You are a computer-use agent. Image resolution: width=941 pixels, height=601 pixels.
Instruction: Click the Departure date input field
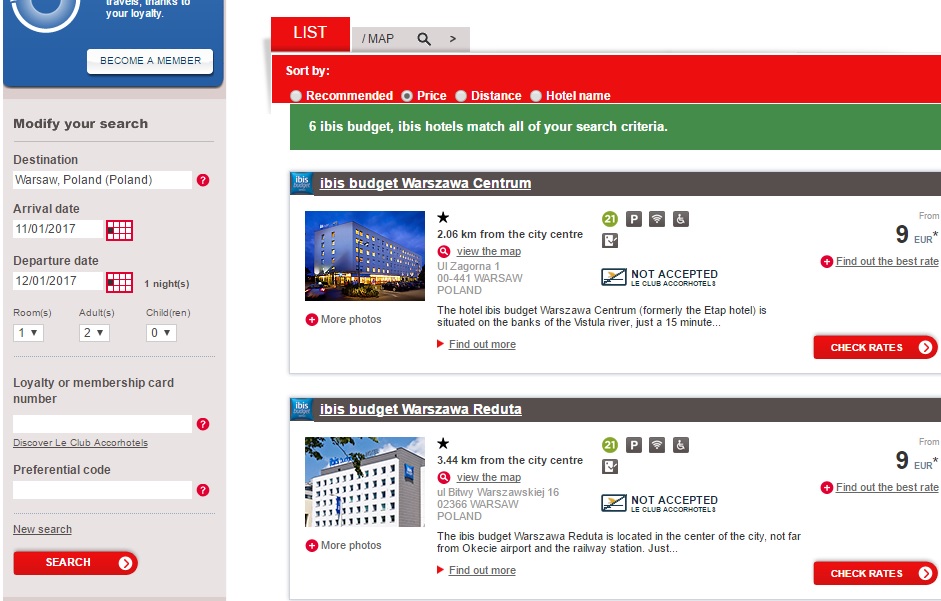pos(58,281)
